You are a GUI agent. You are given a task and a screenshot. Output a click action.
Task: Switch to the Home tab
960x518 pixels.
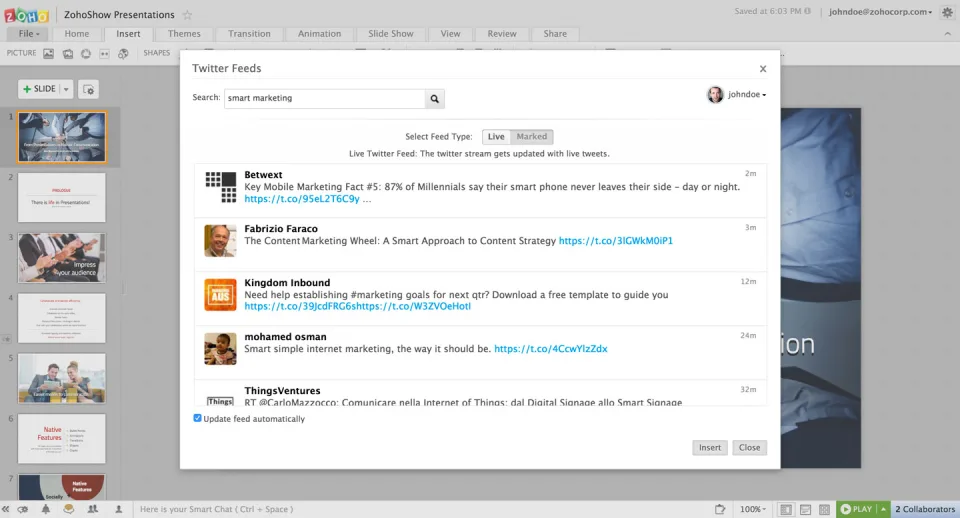77,34
